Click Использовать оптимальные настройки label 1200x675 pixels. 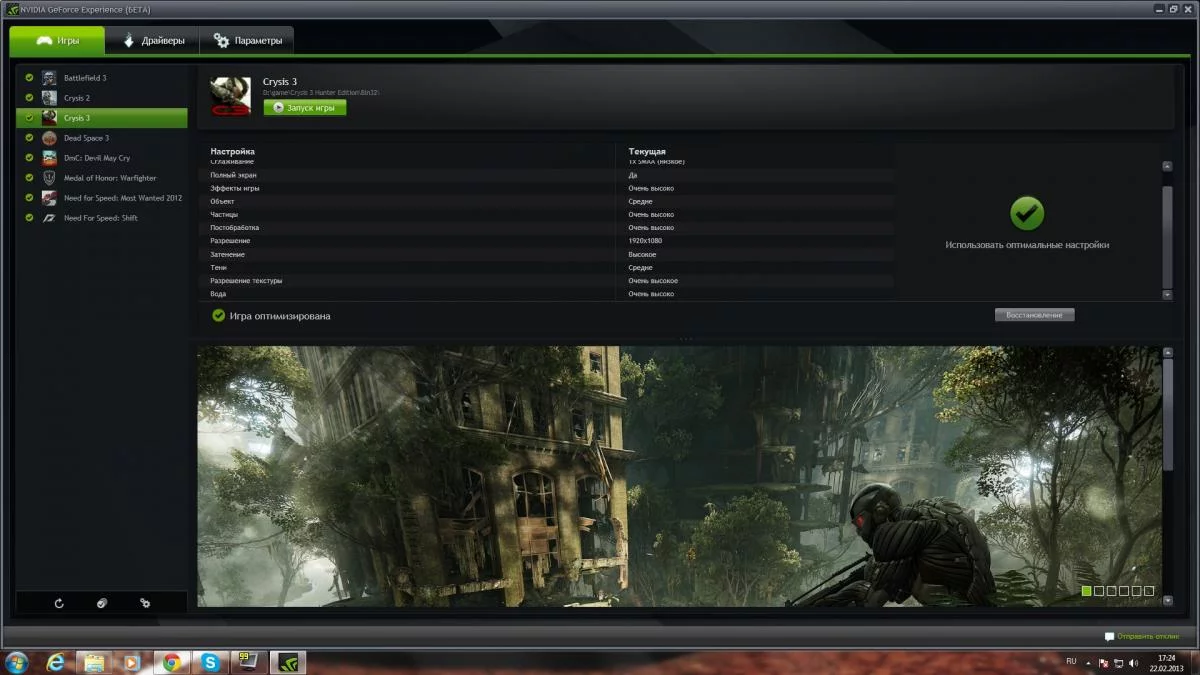click(1027, 245)
